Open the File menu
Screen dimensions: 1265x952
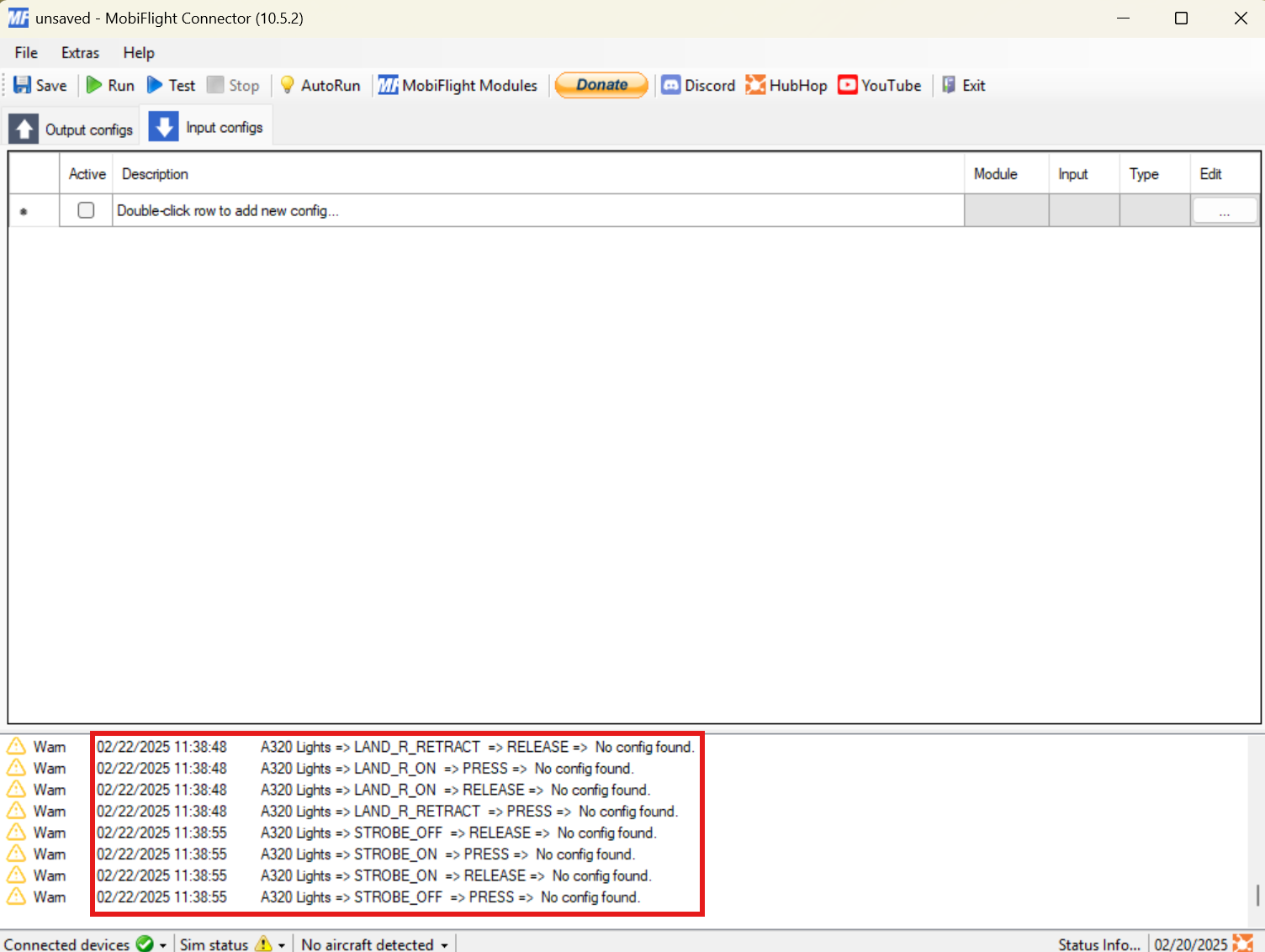[26, 52]
